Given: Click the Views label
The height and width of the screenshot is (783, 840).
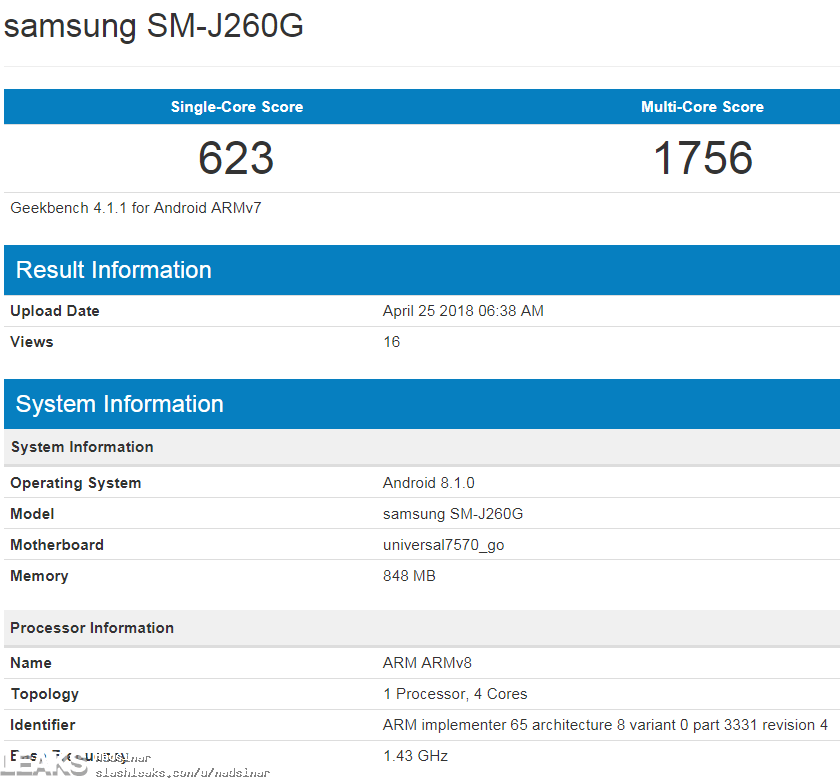Looking at the screenshot, I should [x=32, y=342].
